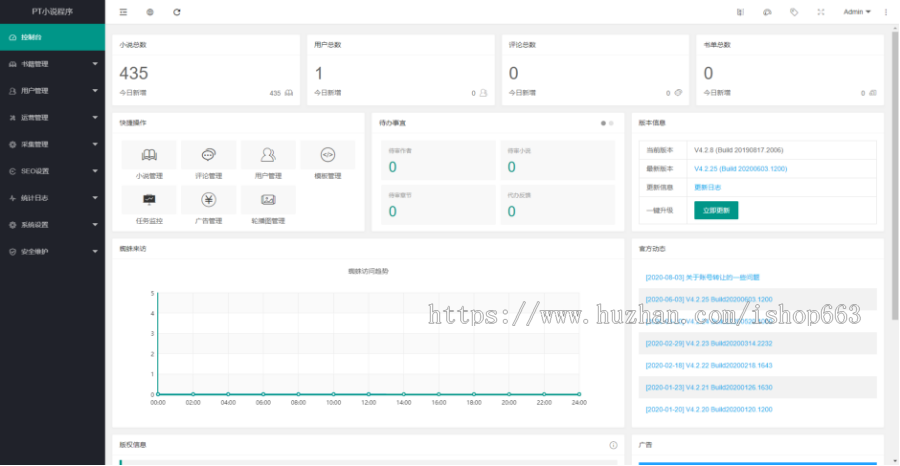Open 广告管理 yen icon shortcut

click(x=208, y=199)
